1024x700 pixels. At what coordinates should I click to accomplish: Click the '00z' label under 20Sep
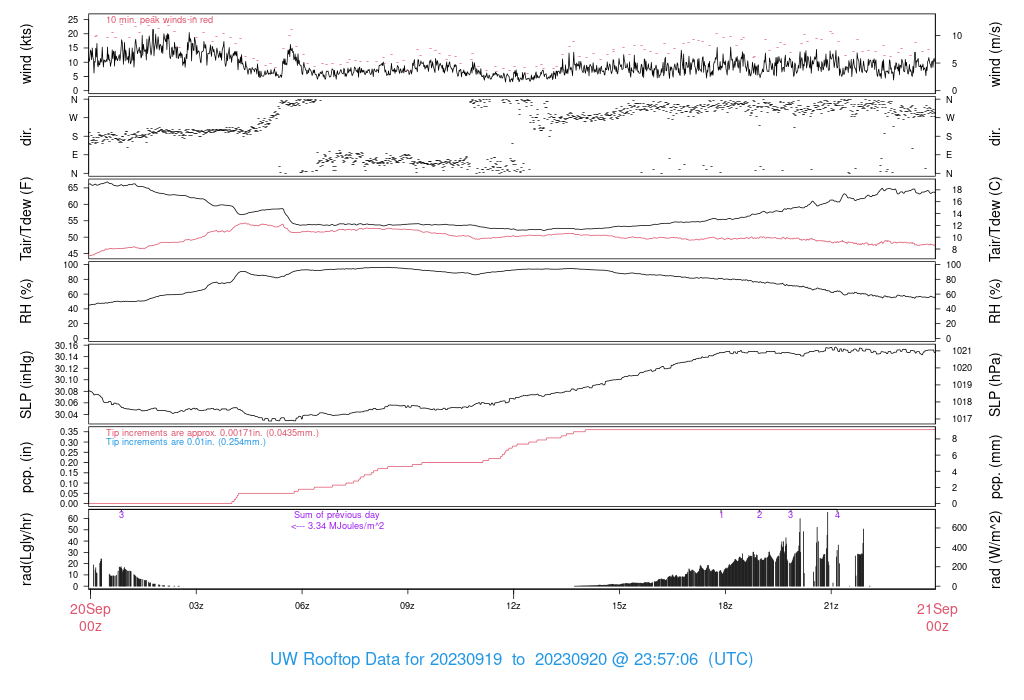(x=90, y=626)
